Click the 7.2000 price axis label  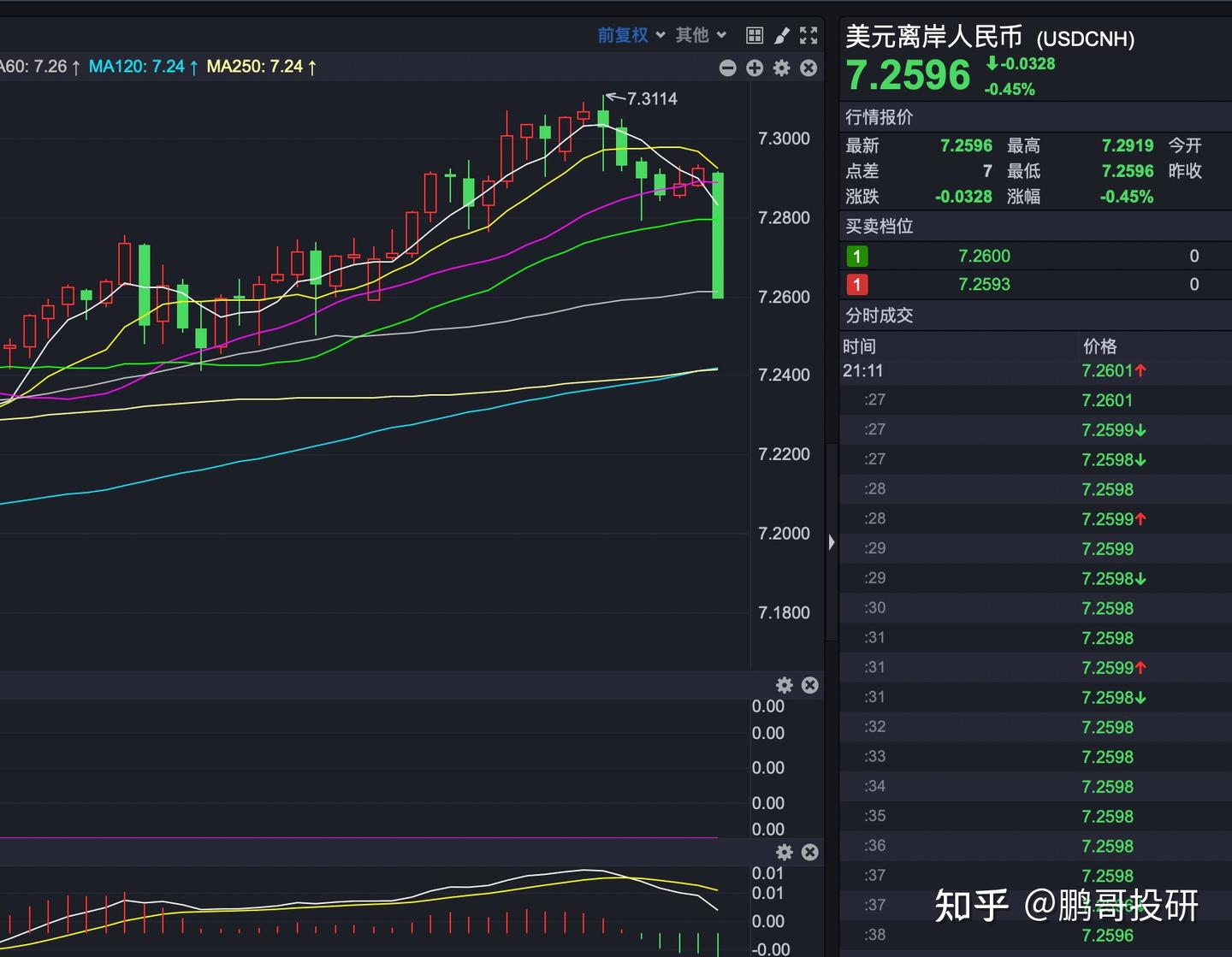pyautogui.click(x=784, y=533)
